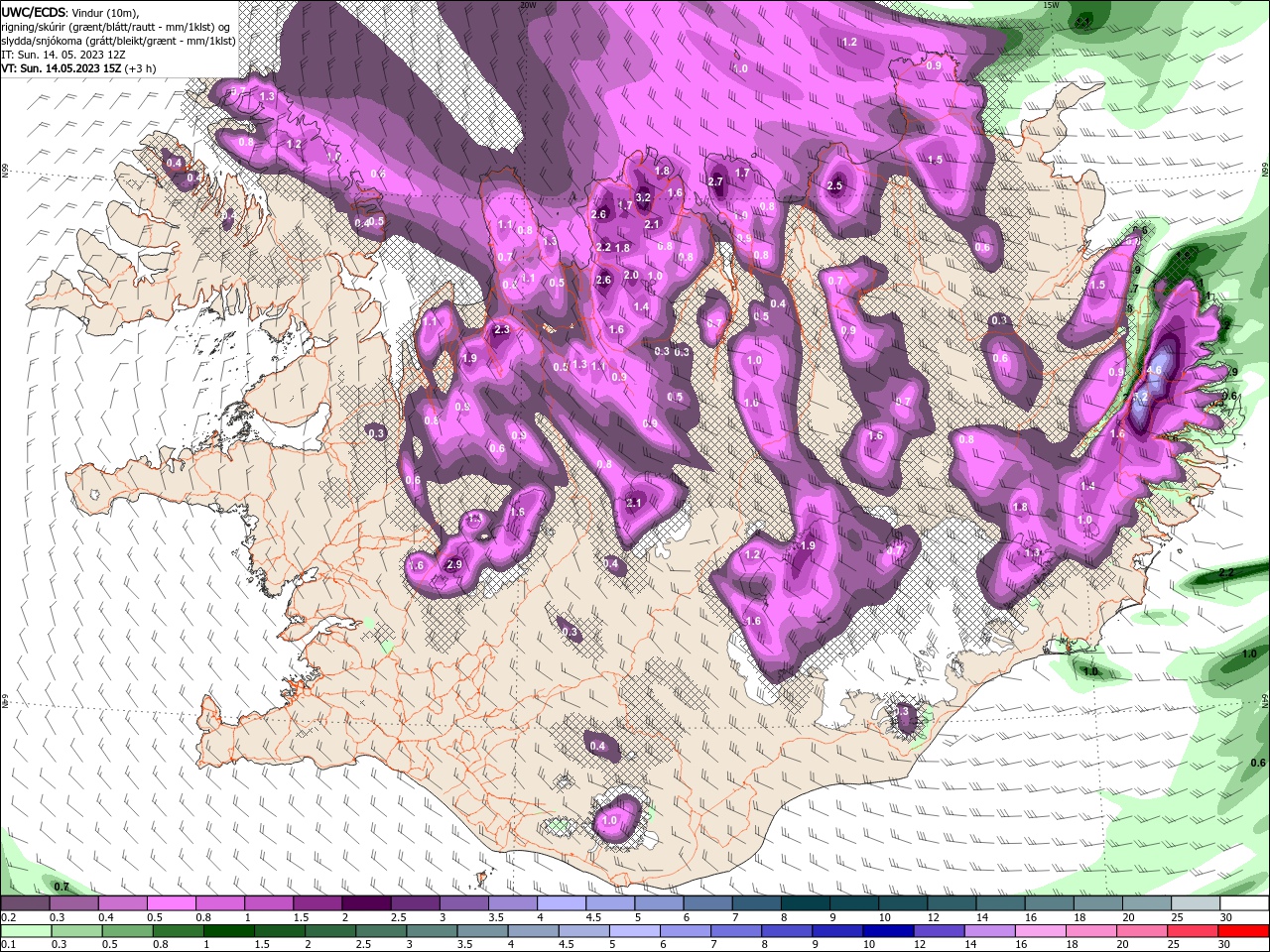
Task: Click the 2.3 value label on the map
Action: [501, 330]
